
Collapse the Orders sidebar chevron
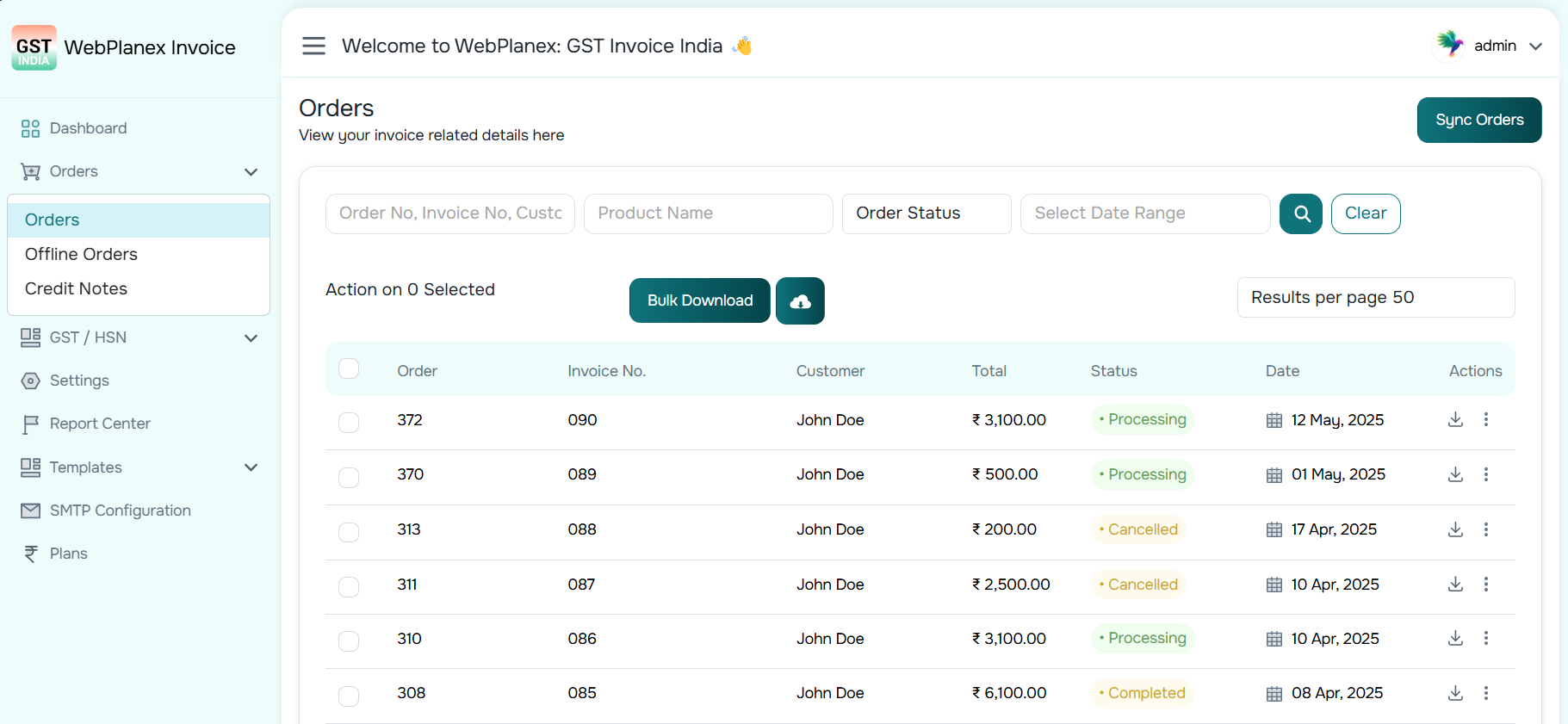251,172
